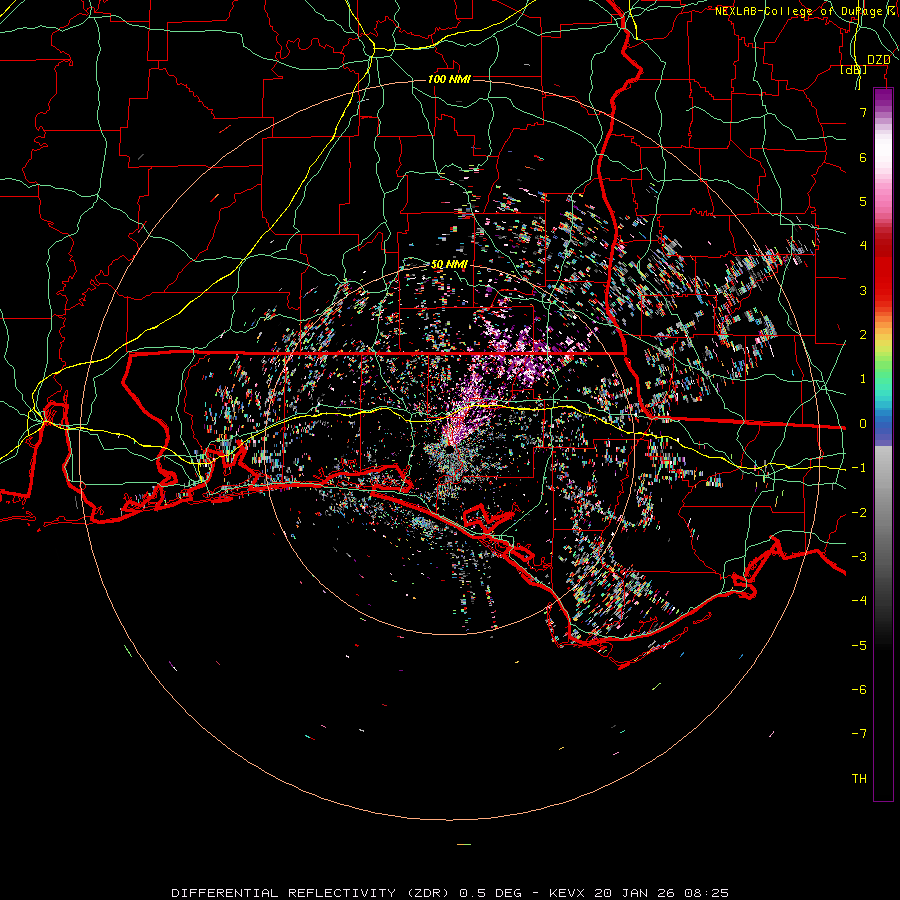The height and width of the screenshot is (900, 900).
Task: Click the scale value 5
Action: pos(863,201)
